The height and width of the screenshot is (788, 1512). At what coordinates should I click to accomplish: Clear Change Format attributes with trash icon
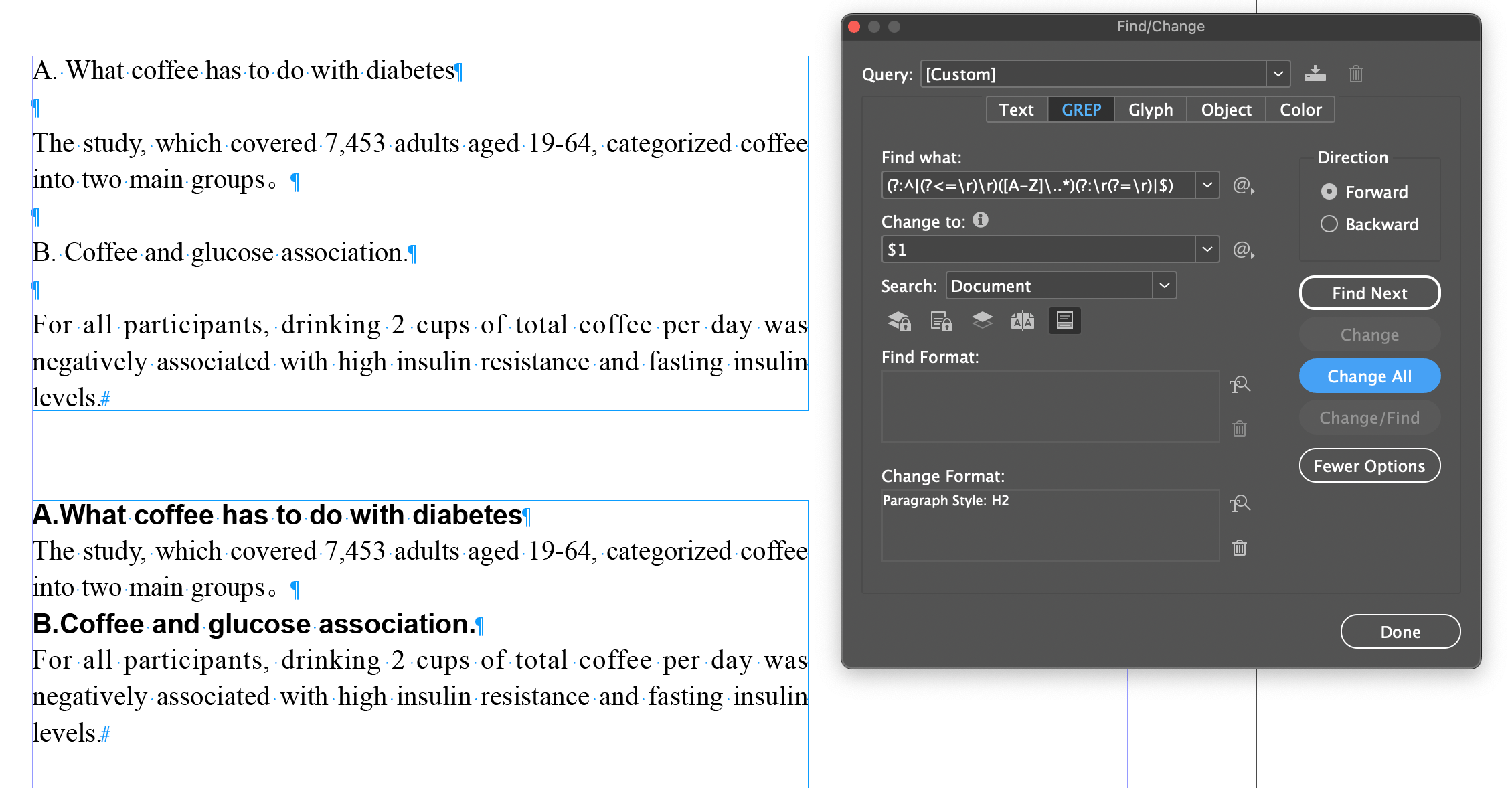1240,548
